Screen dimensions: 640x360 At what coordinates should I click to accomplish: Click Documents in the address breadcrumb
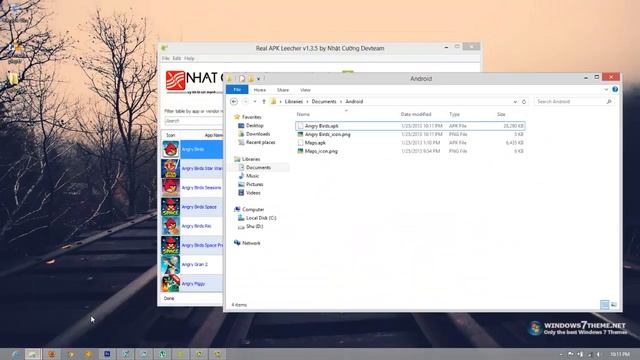pos(324,102)
